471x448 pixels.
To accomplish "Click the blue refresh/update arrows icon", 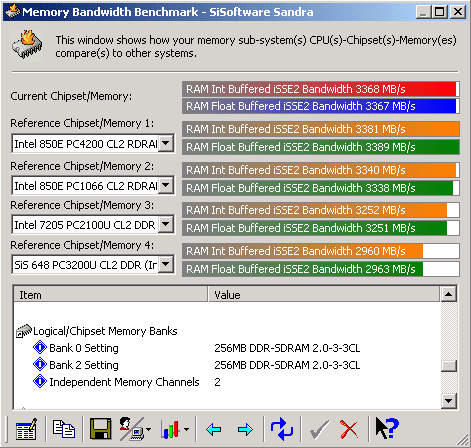I will point(282,429).
